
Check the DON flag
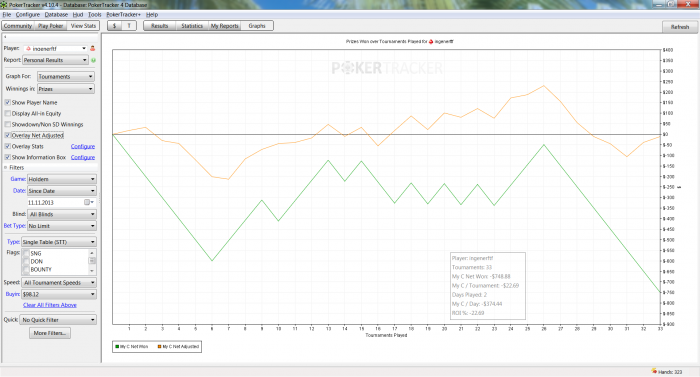pyautogui.click(x=26, y=261)
